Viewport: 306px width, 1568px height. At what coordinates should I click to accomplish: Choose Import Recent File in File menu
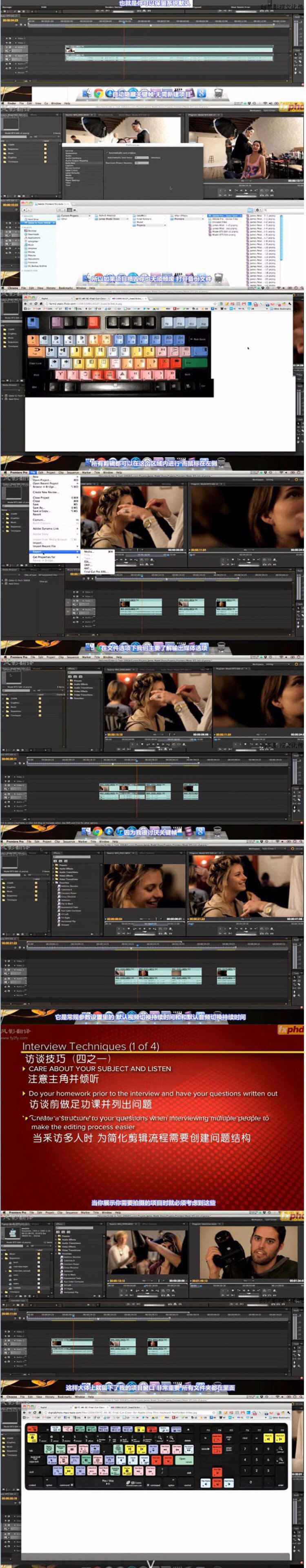(x=44, y=546)
